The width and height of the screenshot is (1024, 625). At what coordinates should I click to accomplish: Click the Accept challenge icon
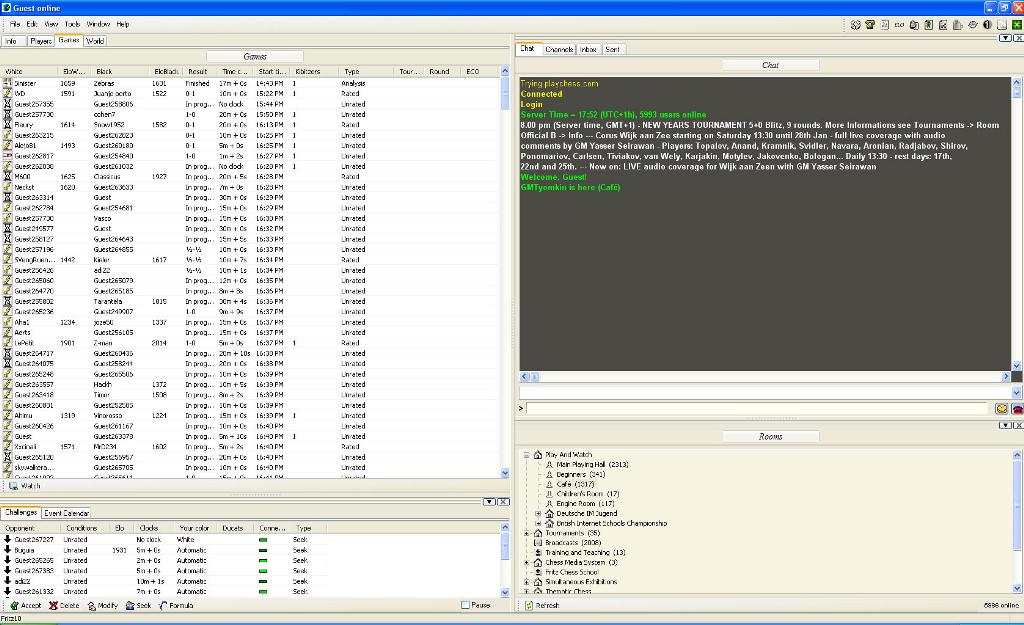pos(15,606)
